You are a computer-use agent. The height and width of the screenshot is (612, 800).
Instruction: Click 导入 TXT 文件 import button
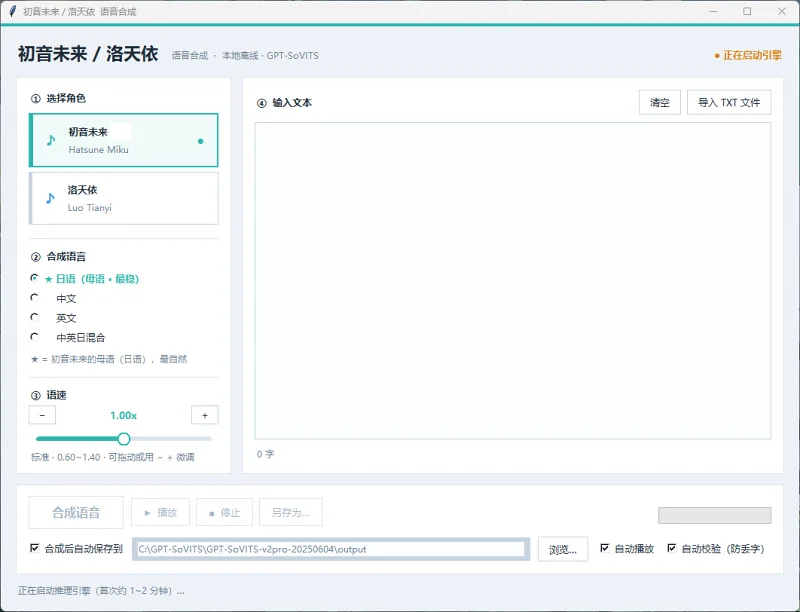(729, 103)
